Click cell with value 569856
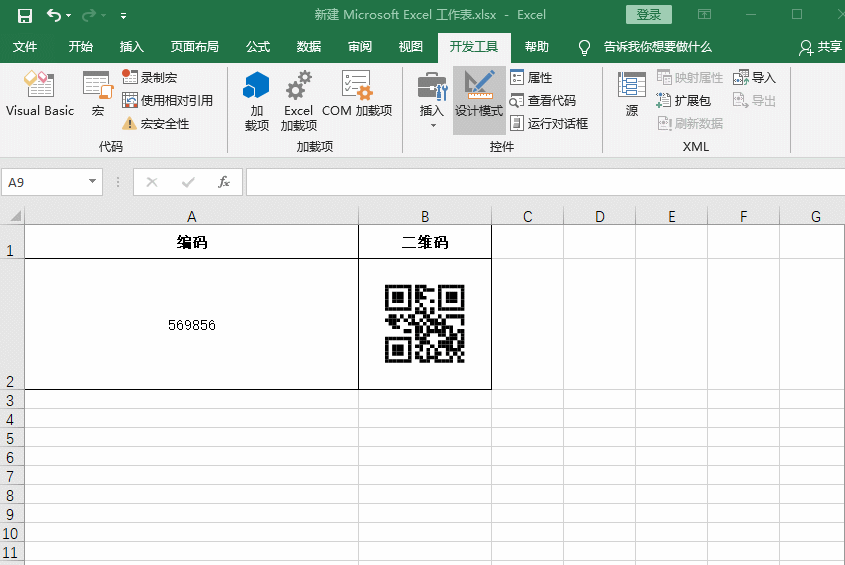This screenshot has width=845, height=565. pos(191,325)
